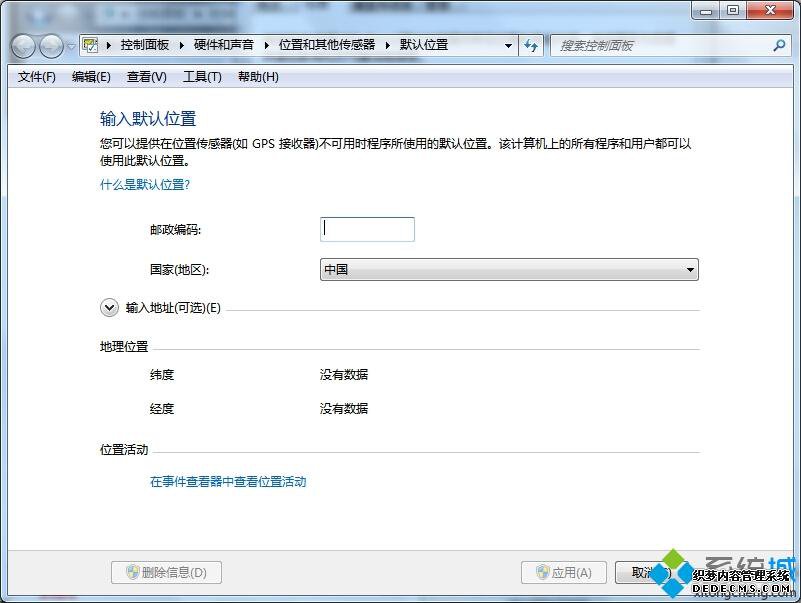Open the 什么是默认位置? help link
This screenshot has height=603, width=801.
tap(145, 184)
